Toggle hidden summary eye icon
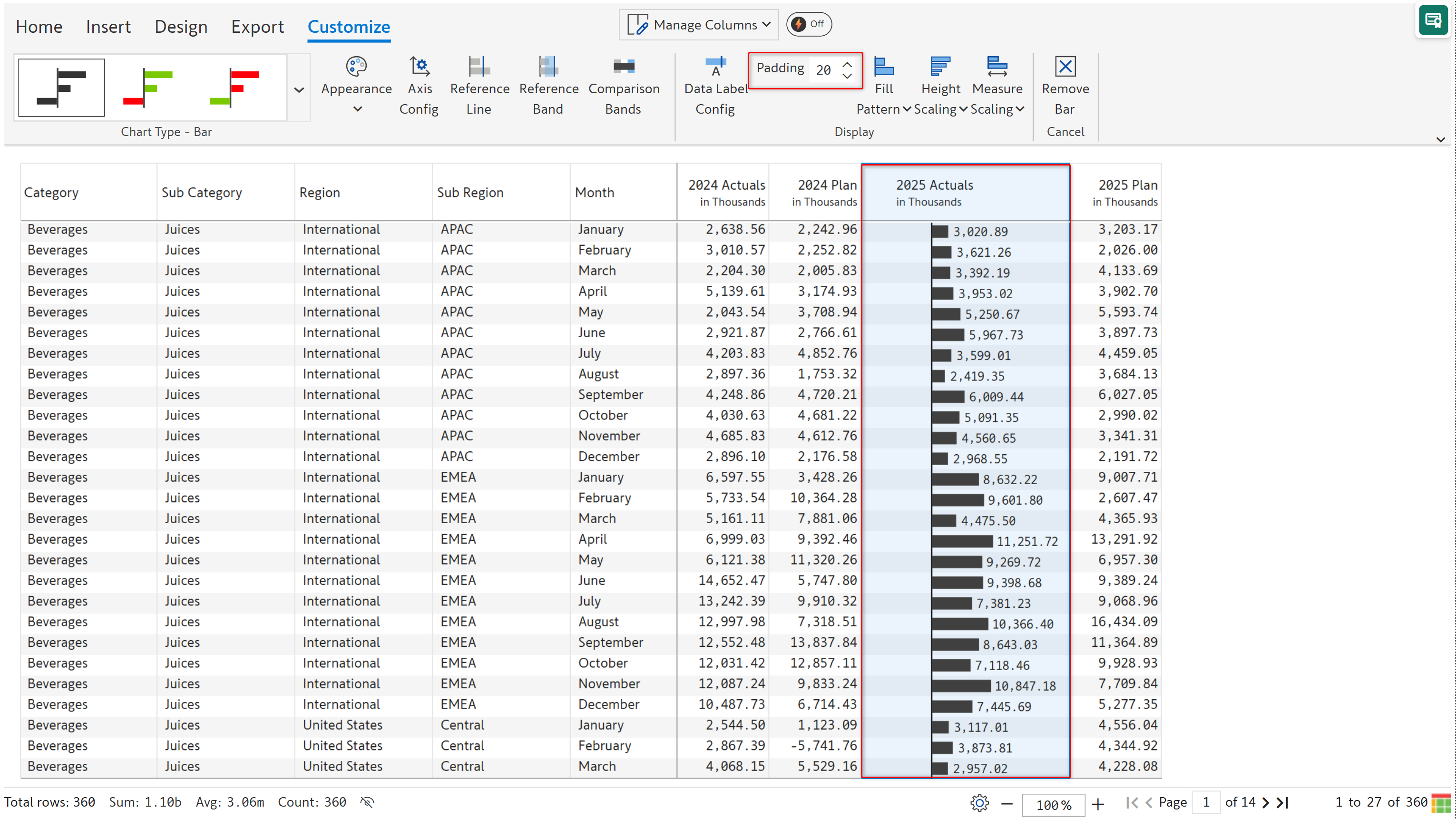 [367, 802]
